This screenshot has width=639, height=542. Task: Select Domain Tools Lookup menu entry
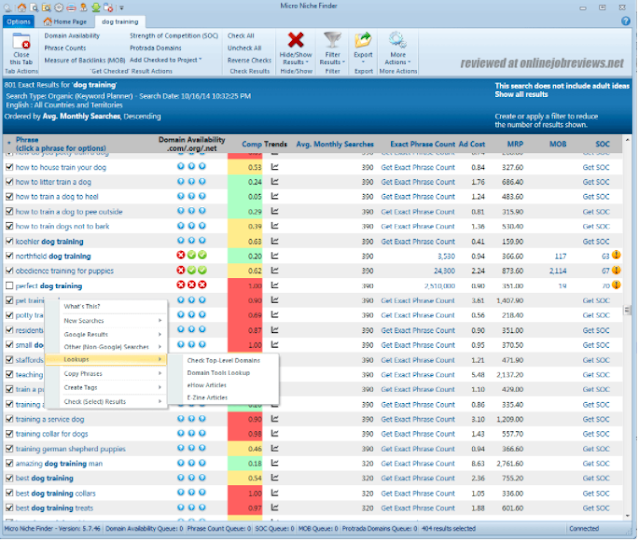coord(218,373)
